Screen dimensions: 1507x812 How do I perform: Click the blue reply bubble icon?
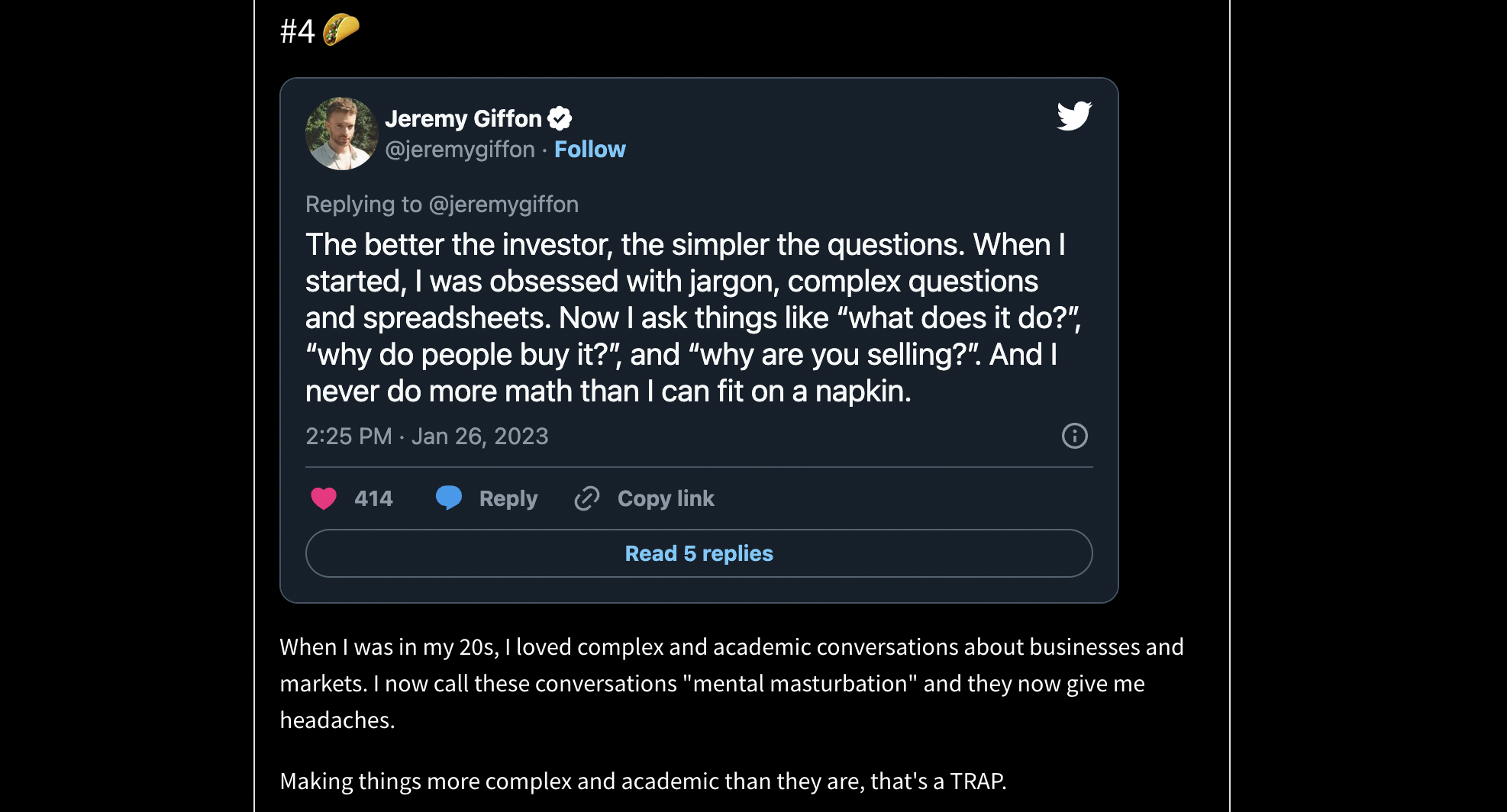[x=449, y=498]
